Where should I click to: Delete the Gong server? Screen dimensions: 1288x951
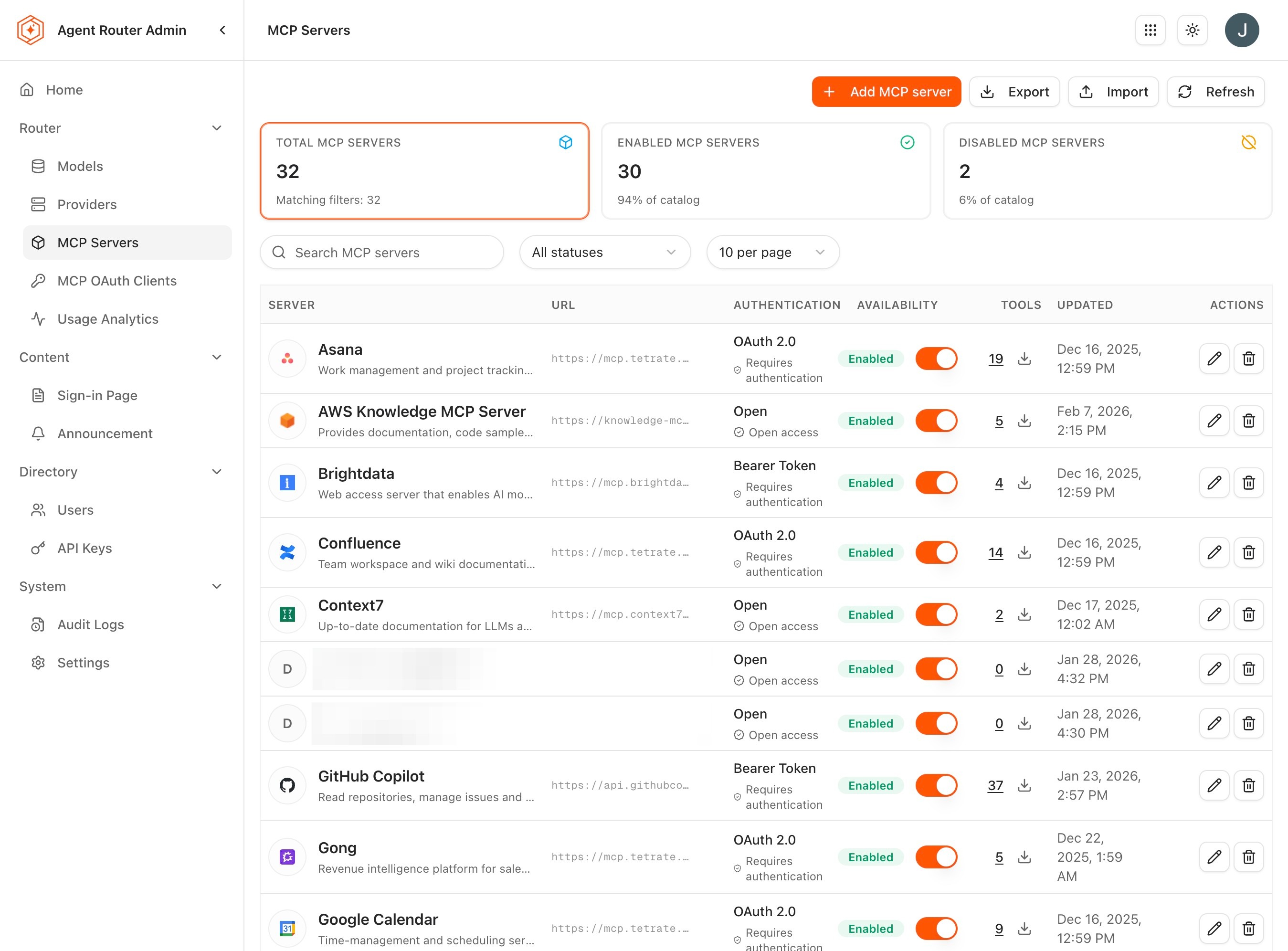pos(1248,857)
